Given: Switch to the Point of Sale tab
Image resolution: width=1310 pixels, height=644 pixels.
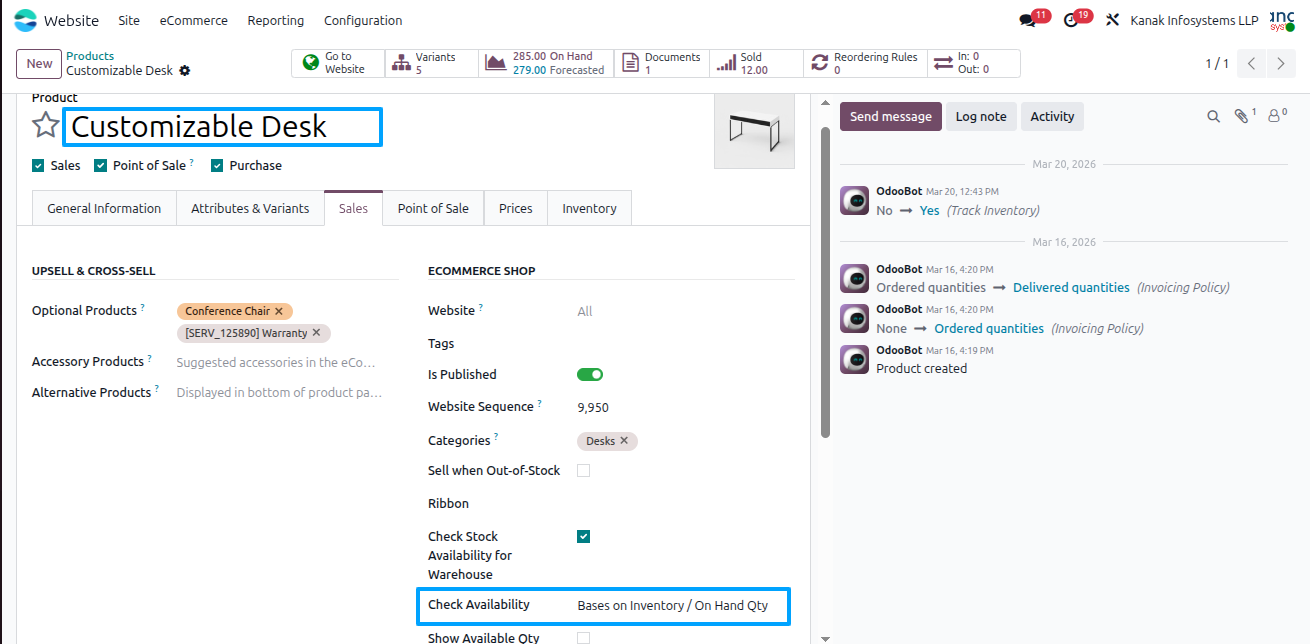Looking at the screenshot, I should [433, 208].
